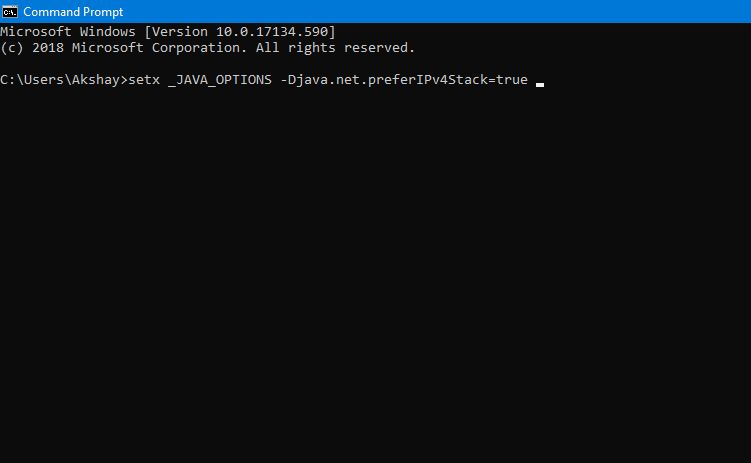Click the setx command word

coord(144,79)
